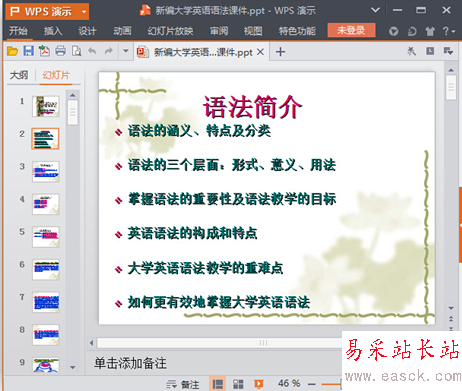This screenshot has height=391, width=462.
Task: Start slideshow from the status bar icon
Action: (x=259, y=384)
